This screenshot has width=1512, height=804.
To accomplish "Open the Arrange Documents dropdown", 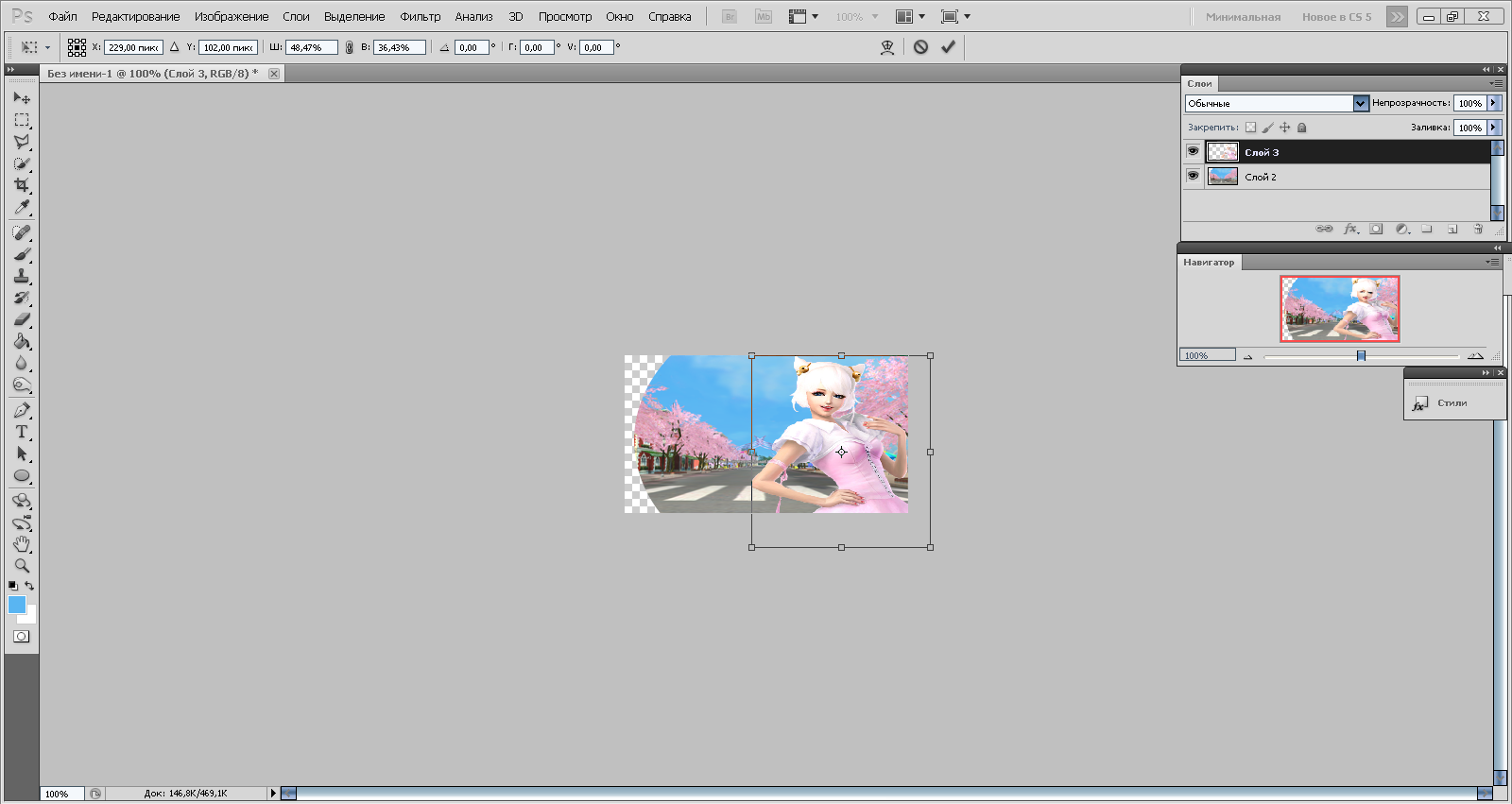I will (911, 17).
